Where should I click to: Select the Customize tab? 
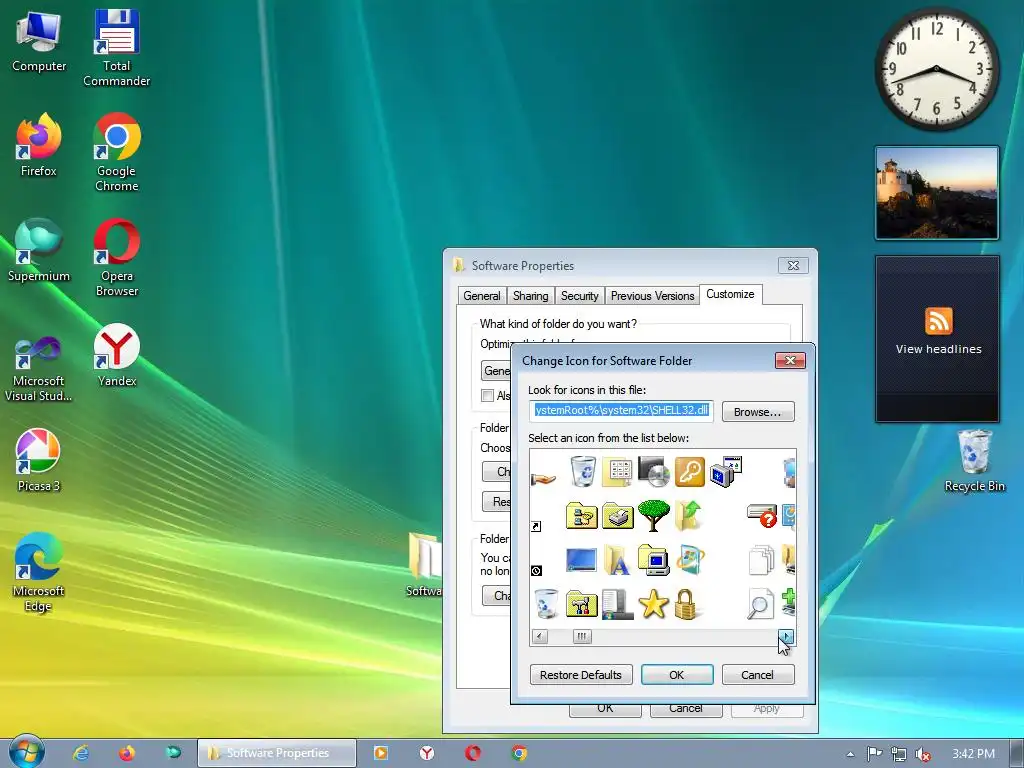[730, 294]
